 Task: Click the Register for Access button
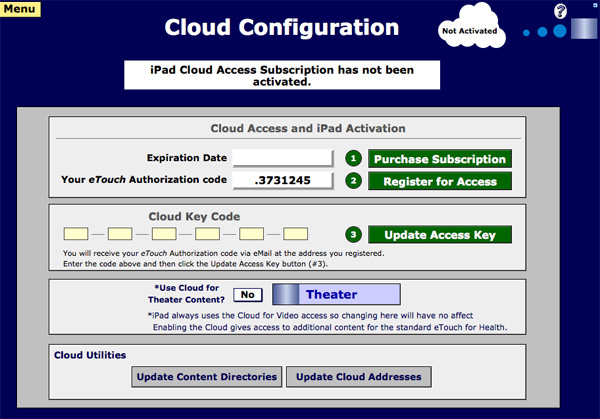tap(440, 181)
